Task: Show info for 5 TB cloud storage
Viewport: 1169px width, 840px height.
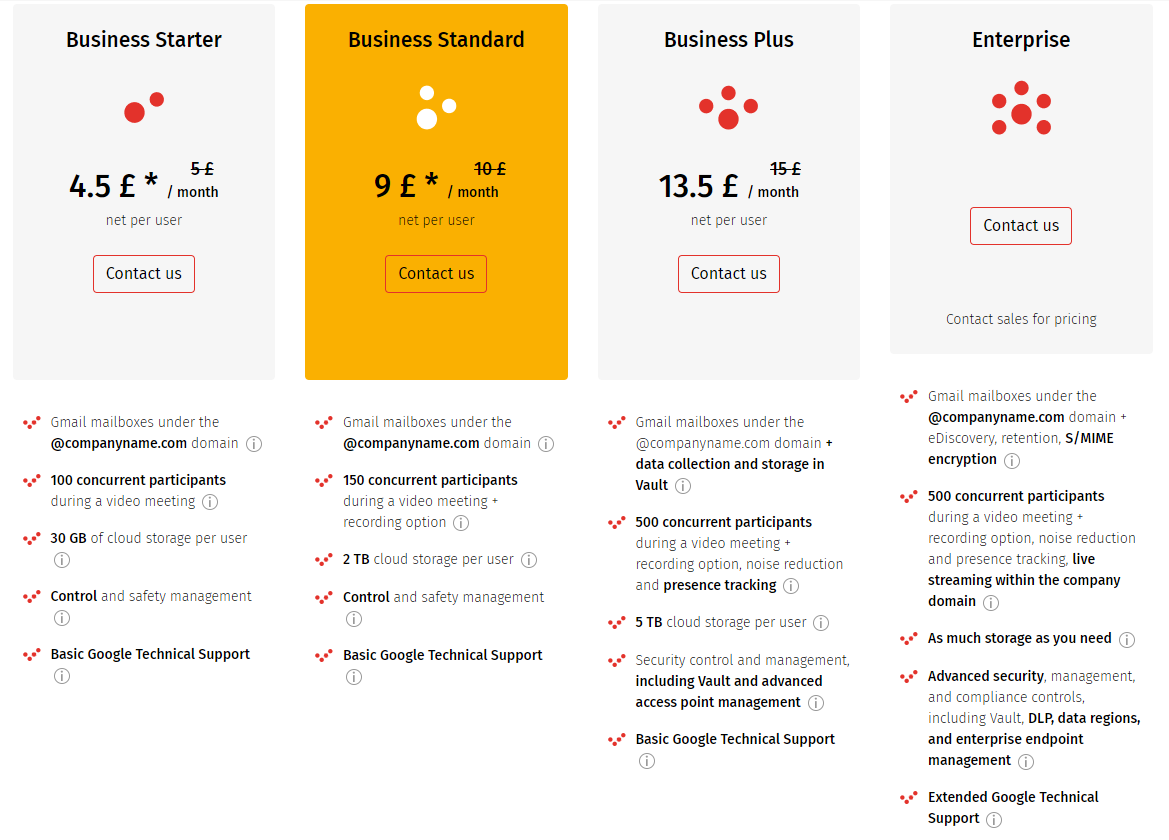Action: point(821,623)
